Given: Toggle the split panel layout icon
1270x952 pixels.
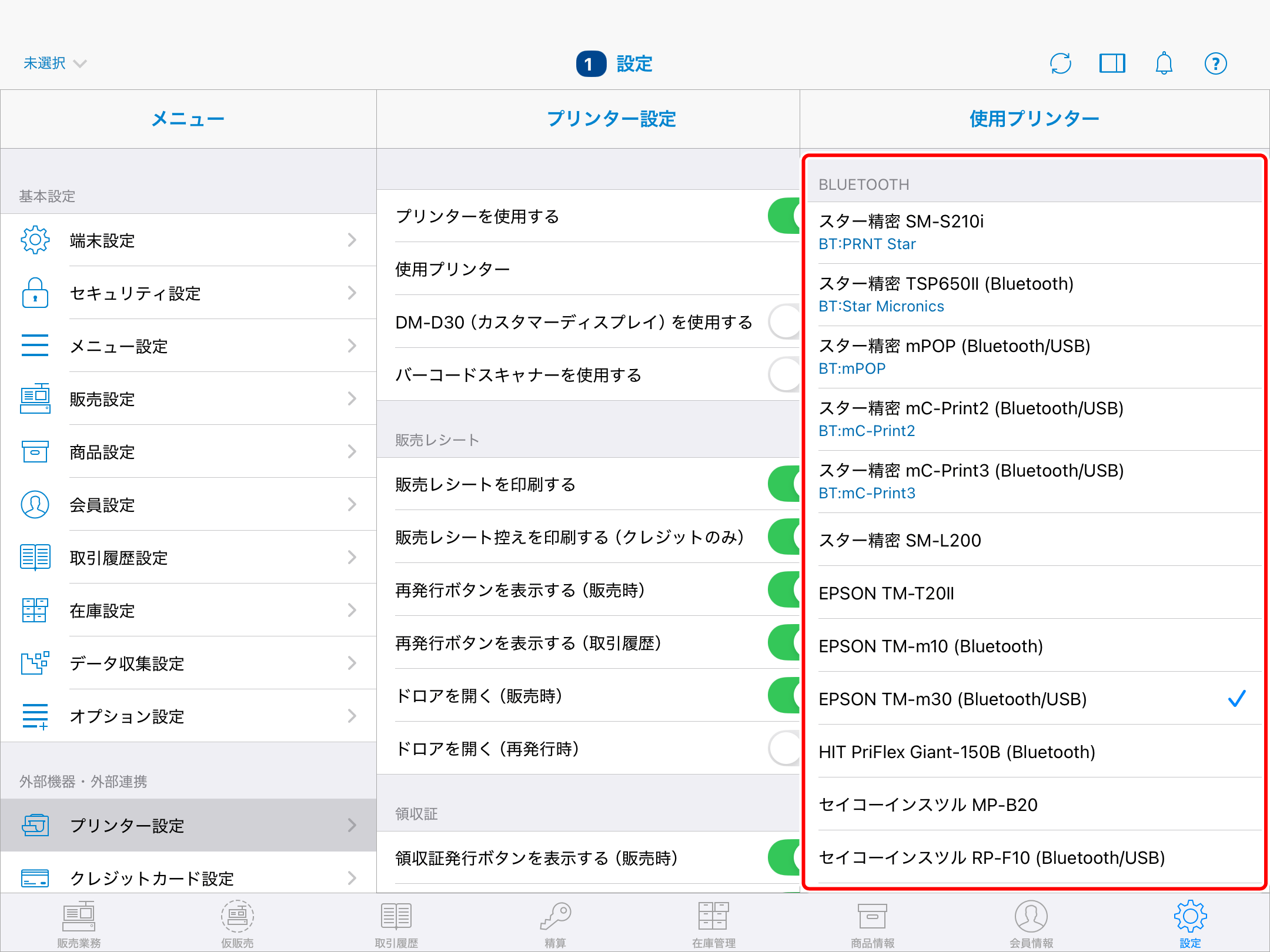Looking at the screenshot, I should coord(1112,63).
